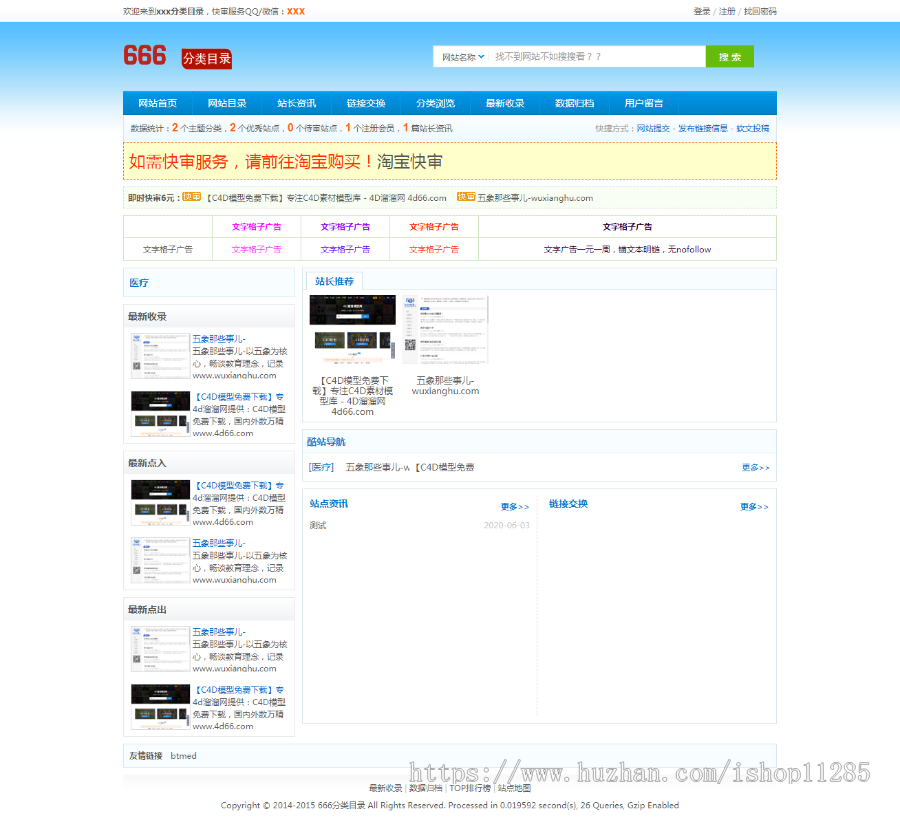Screen dimensions: 900x820
Task: Click the wuxianghu site thumbnail in 站长推荐
Action: 445,329
